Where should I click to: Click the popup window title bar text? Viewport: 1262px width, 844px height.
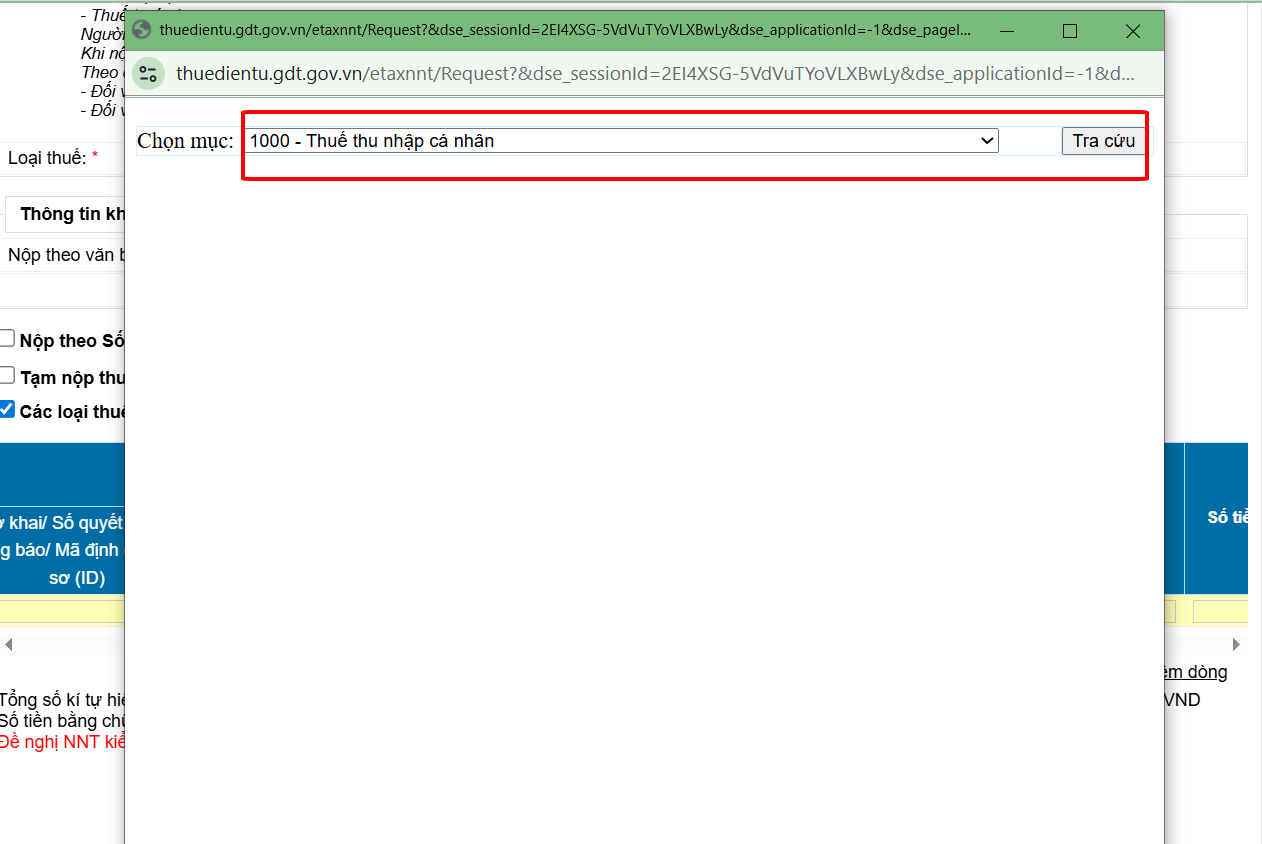pyautogui.click(x=565, y=30)
